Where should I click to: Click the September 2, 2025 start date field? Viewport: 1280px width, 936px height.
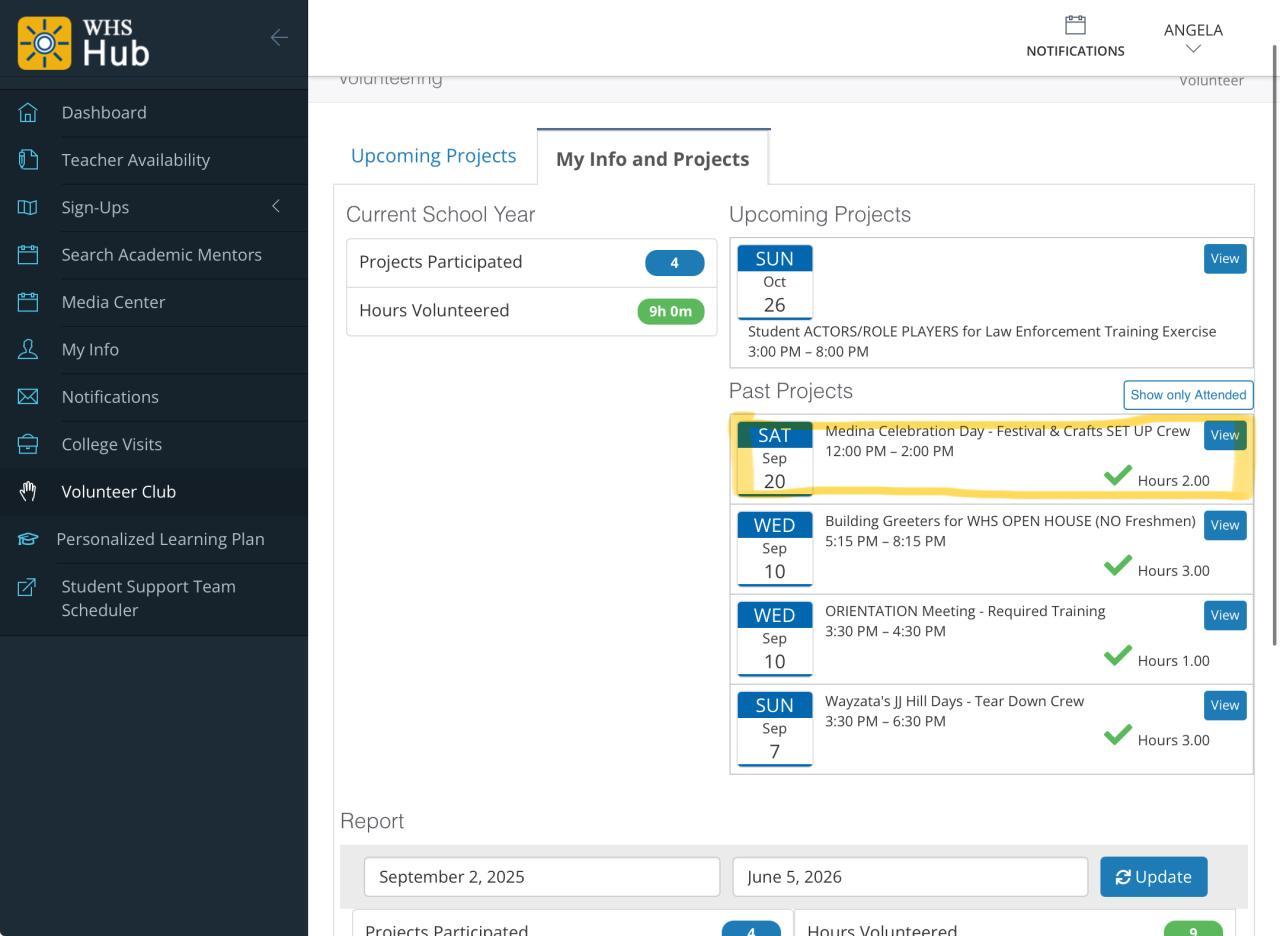541,877
